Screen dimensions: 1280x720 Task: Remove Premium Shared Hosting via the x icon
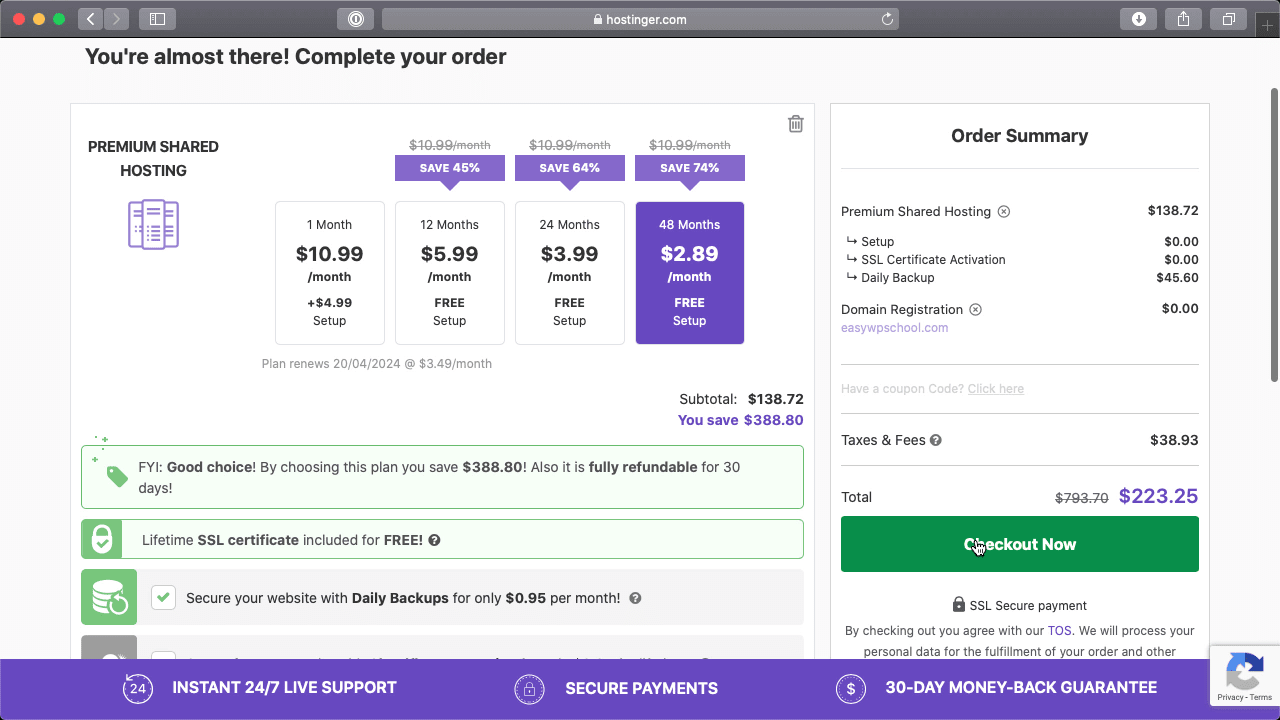point(1004,212)
